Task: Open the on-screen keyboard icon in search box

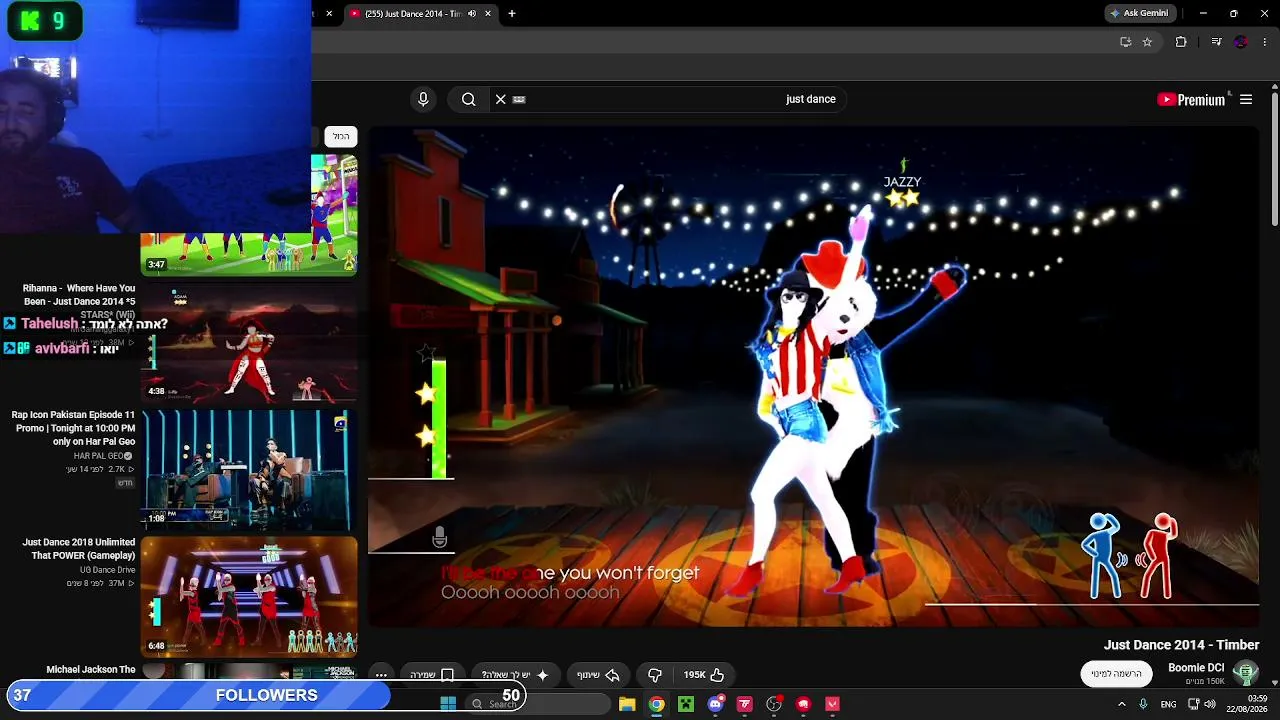Action: click(x=519, y=99)
